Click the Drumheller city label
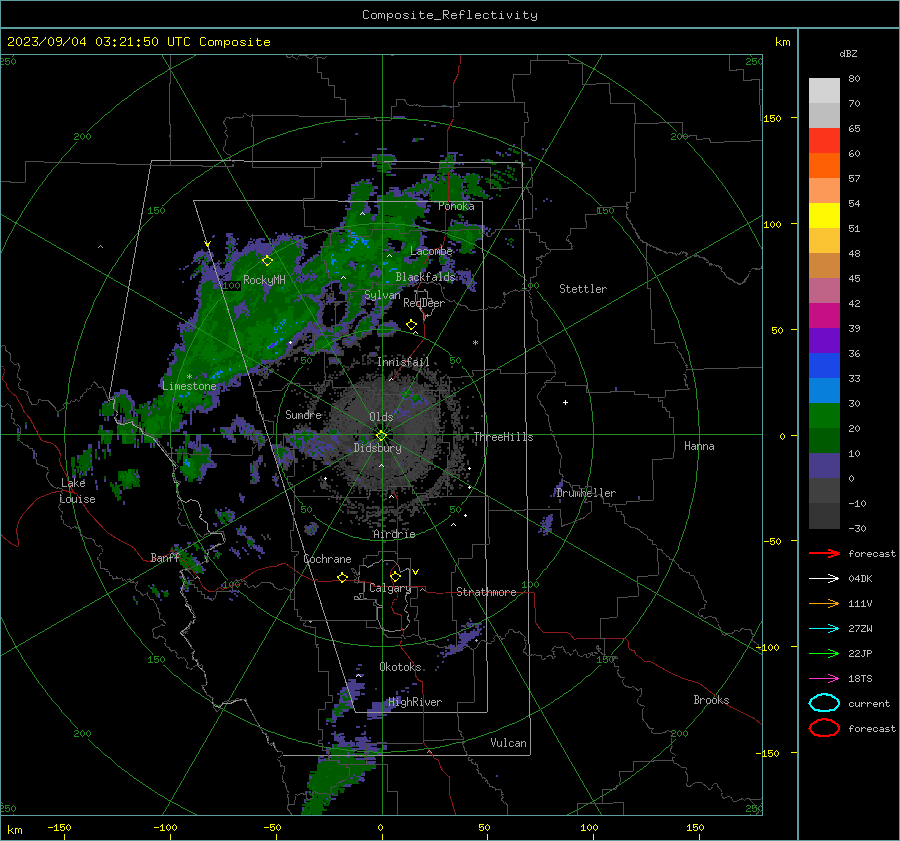This screenshot has width=900, height=841. tap(585, 493)
